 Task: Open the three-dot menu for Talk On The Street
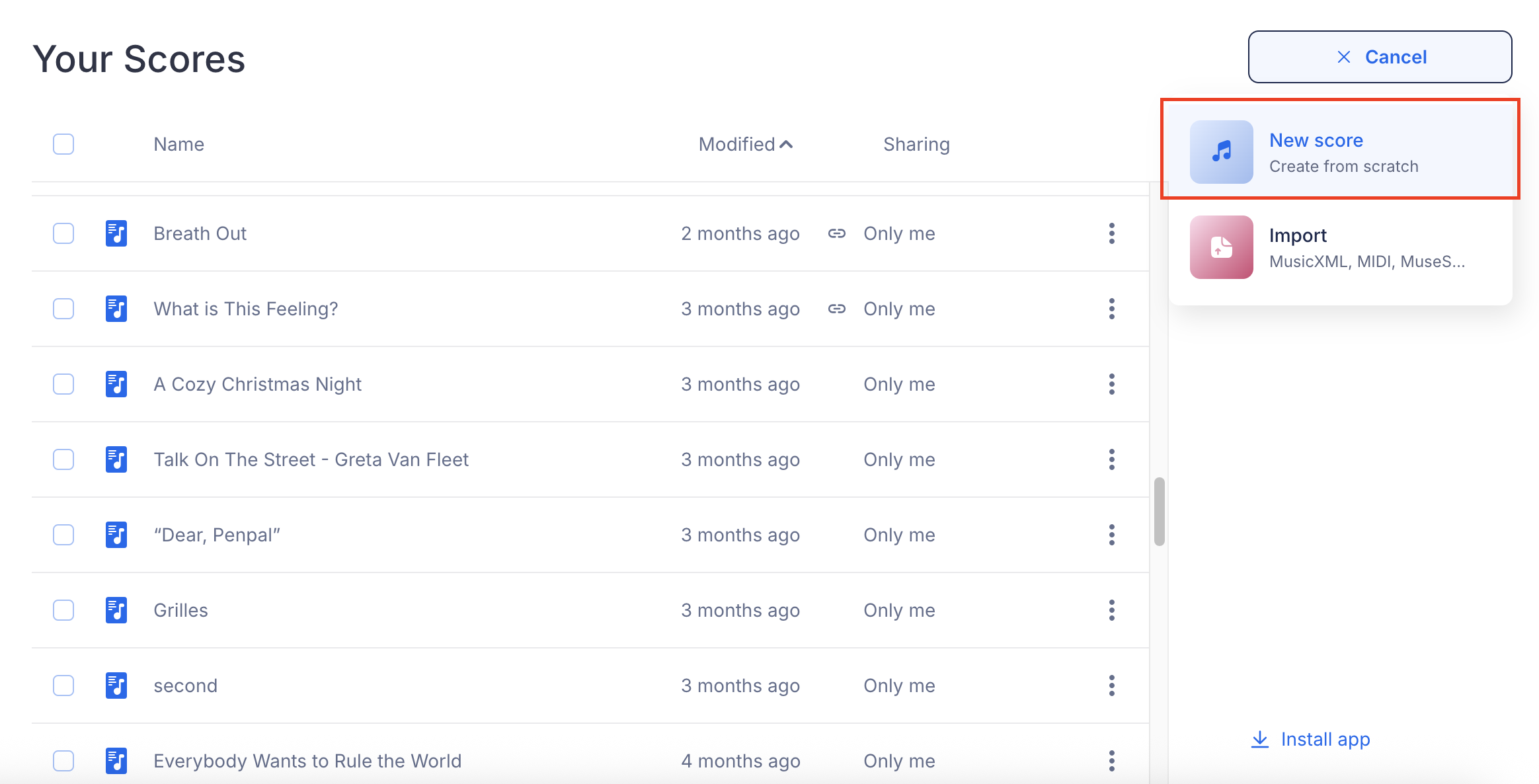click(x=1111, y=459)
